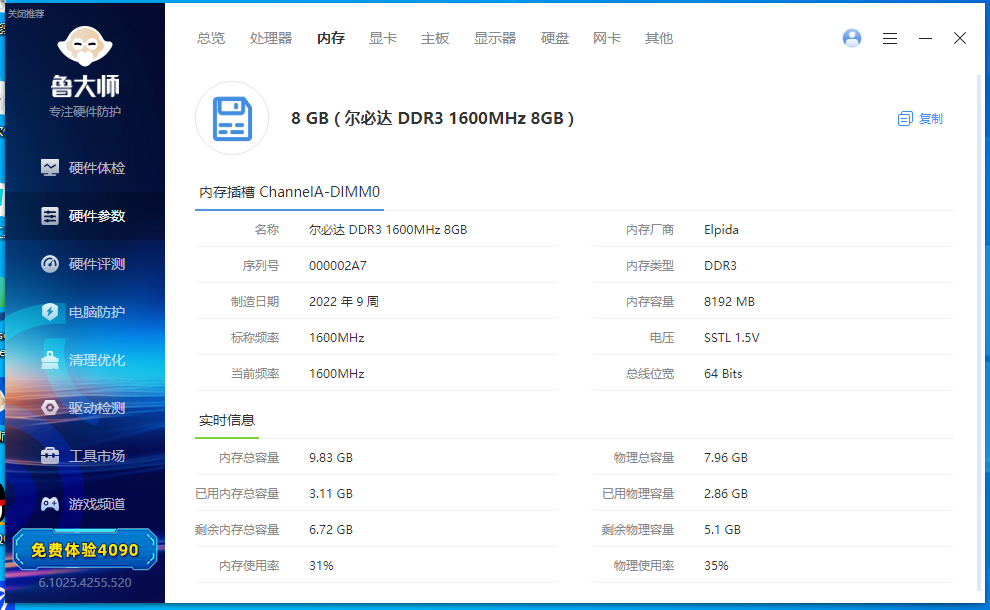Switch to the 总览 tab

click(x=211, y=39)
